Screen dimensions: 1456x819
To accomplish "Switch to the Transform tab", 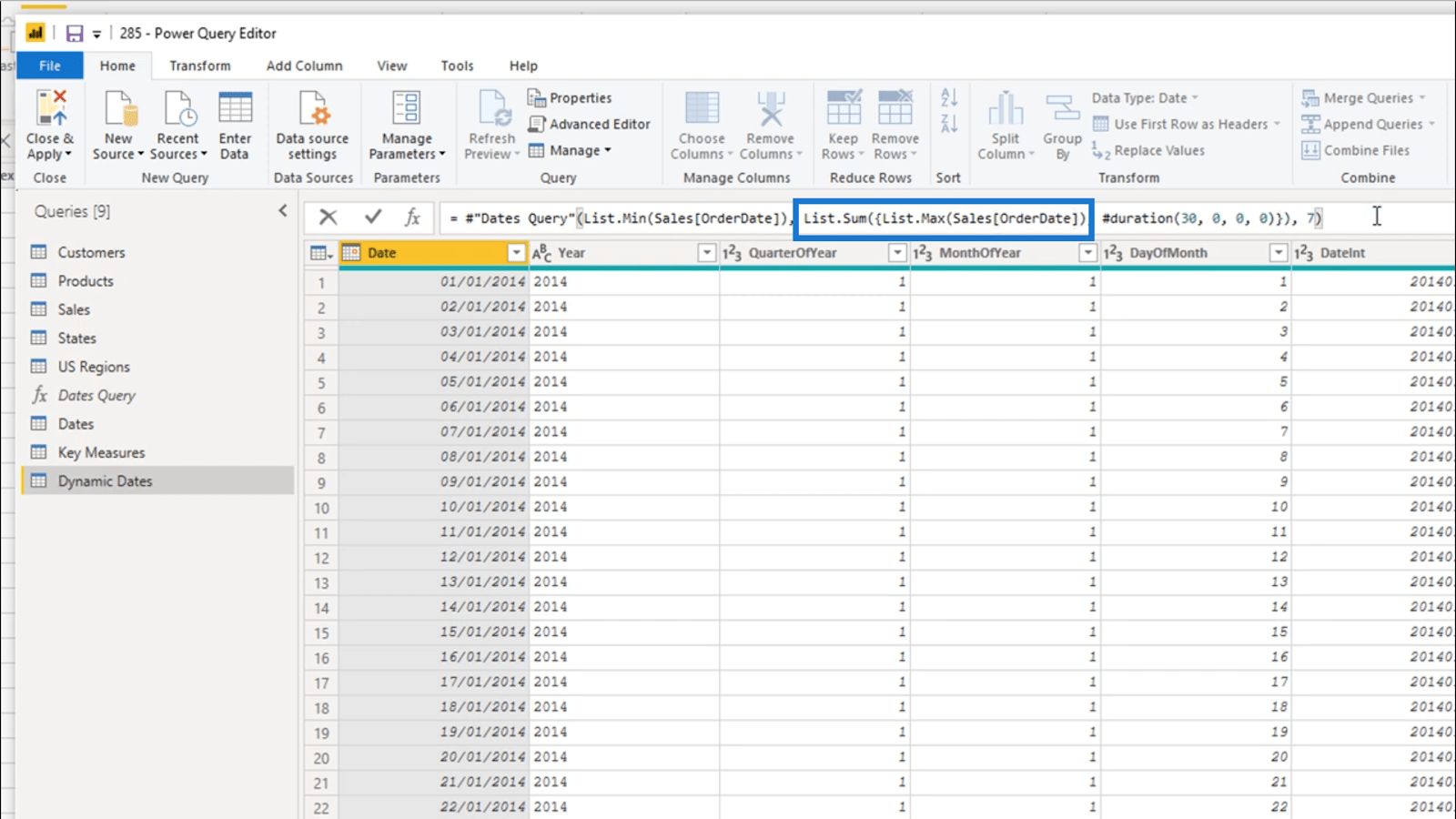I will (x=199, y=66).
